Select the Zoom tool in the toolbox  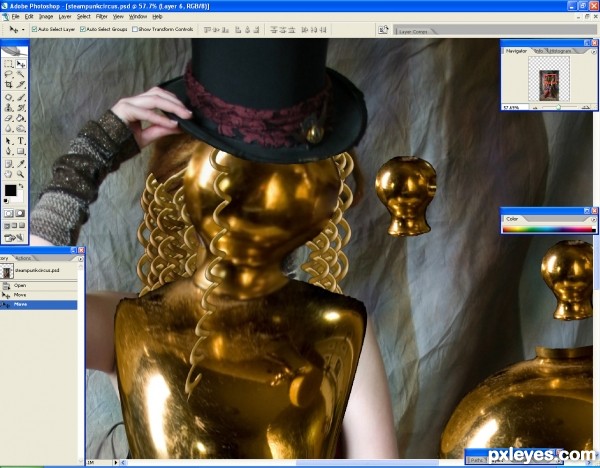pos(21,174)
